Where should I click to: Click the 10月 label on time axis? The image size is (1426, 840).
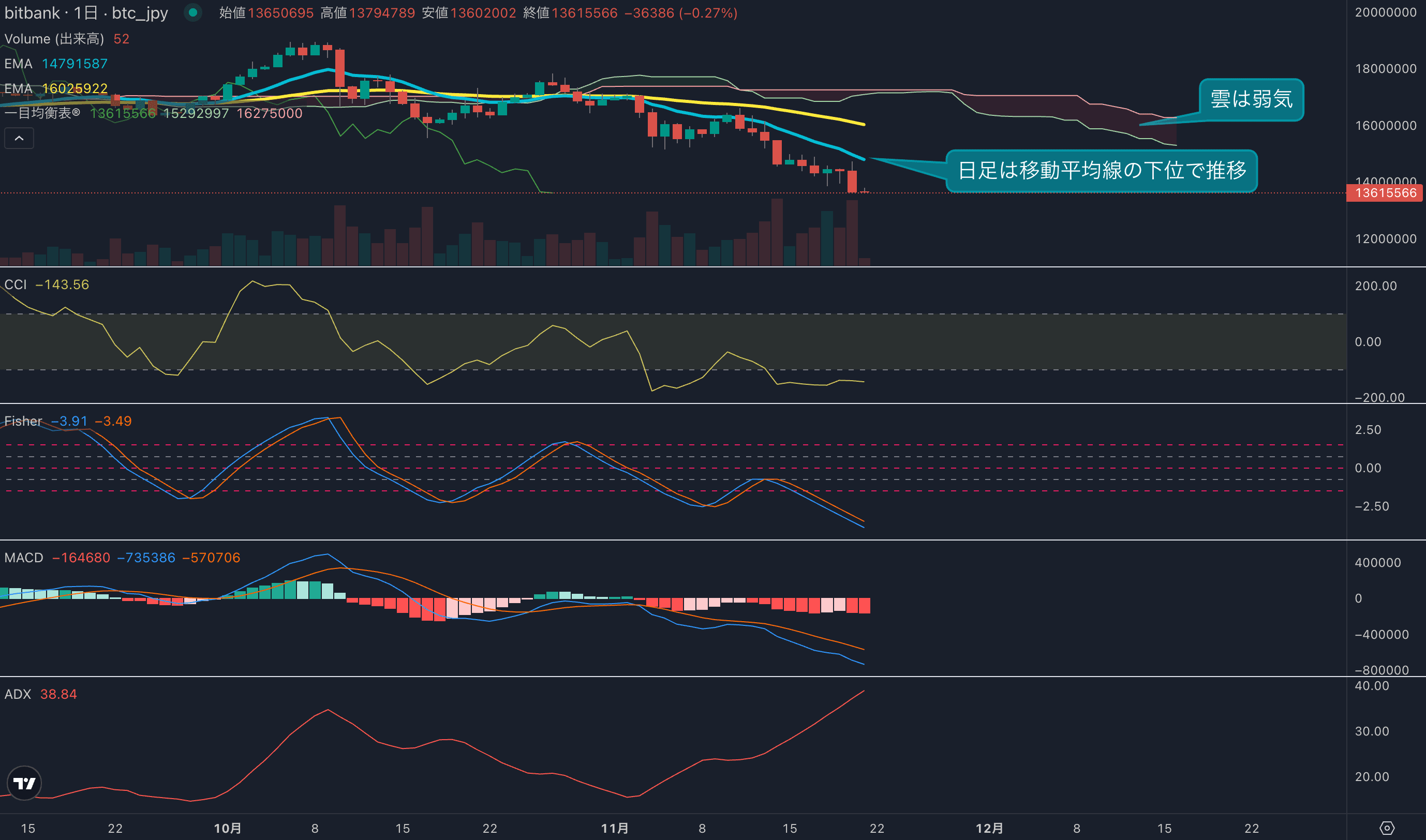[228, 828]
